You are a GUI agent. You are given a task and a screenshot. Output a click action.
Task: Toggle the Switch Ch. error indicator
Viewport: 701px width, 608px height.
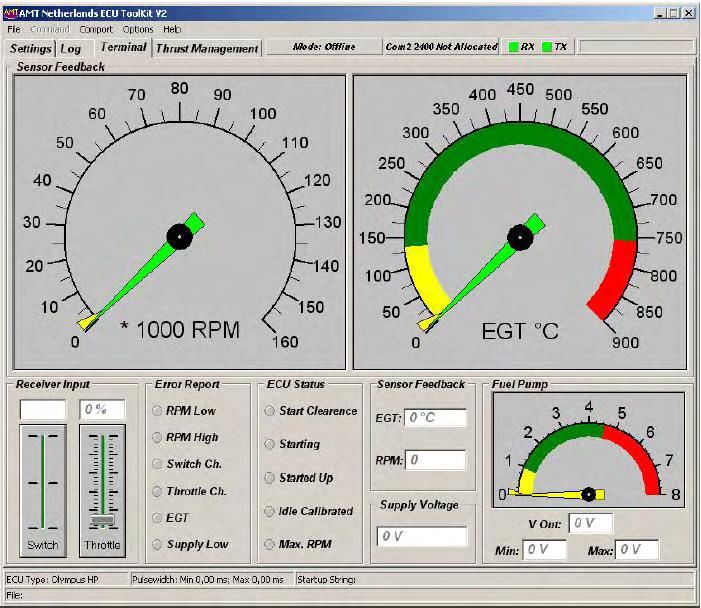[157, 464]
